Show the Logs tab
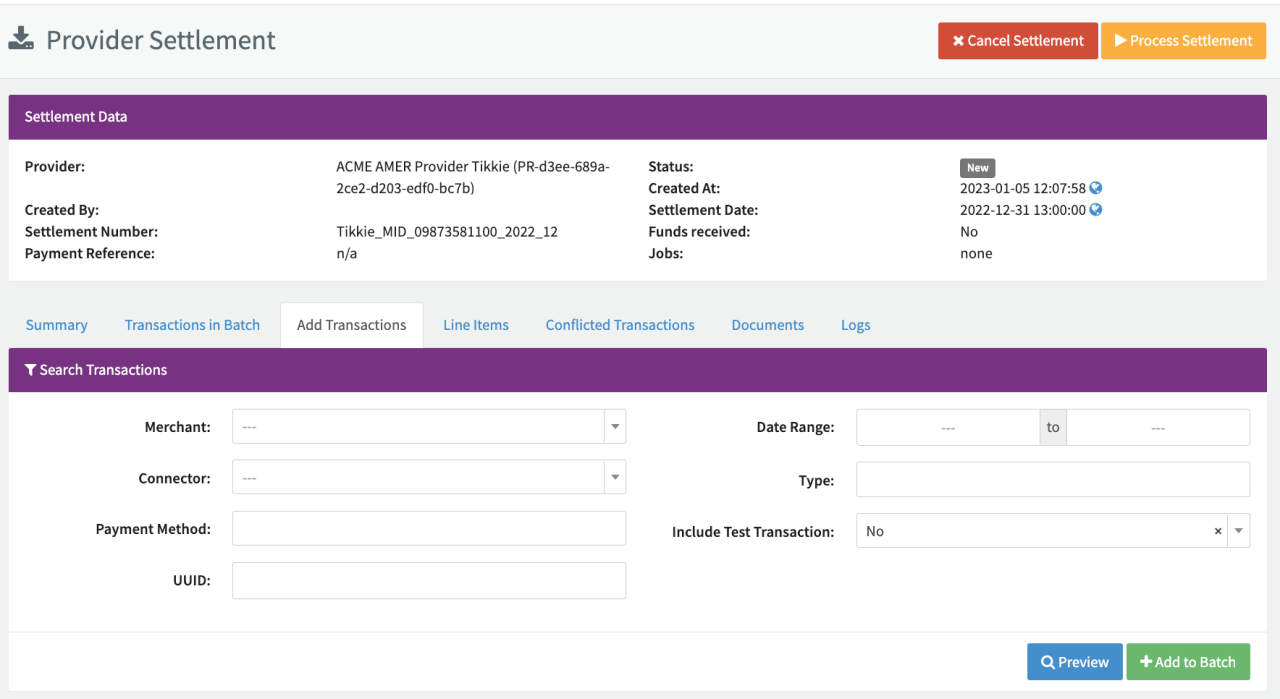 855,325
